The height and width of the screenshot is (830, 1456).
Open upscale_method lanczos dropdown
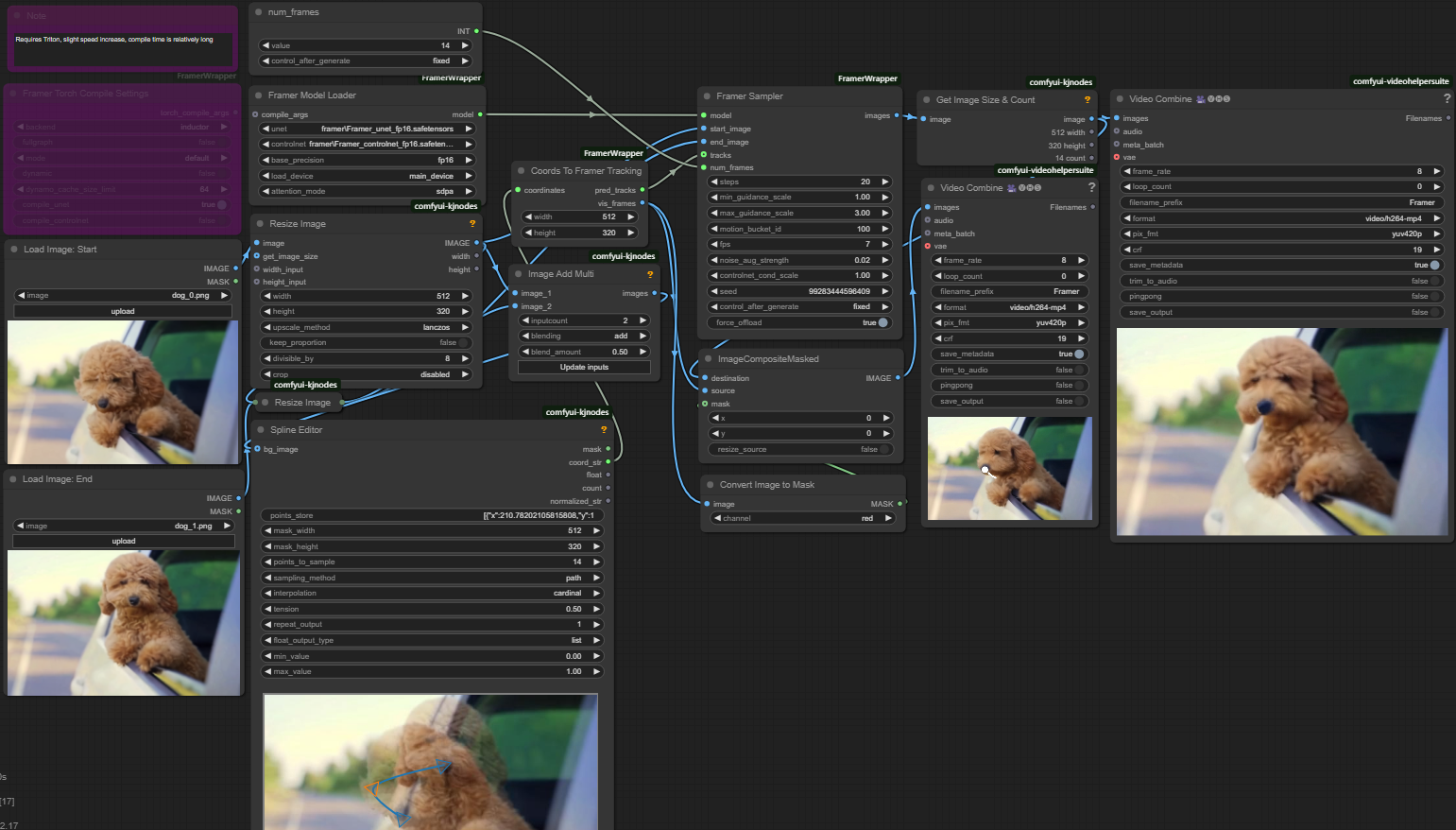point(366,327)
